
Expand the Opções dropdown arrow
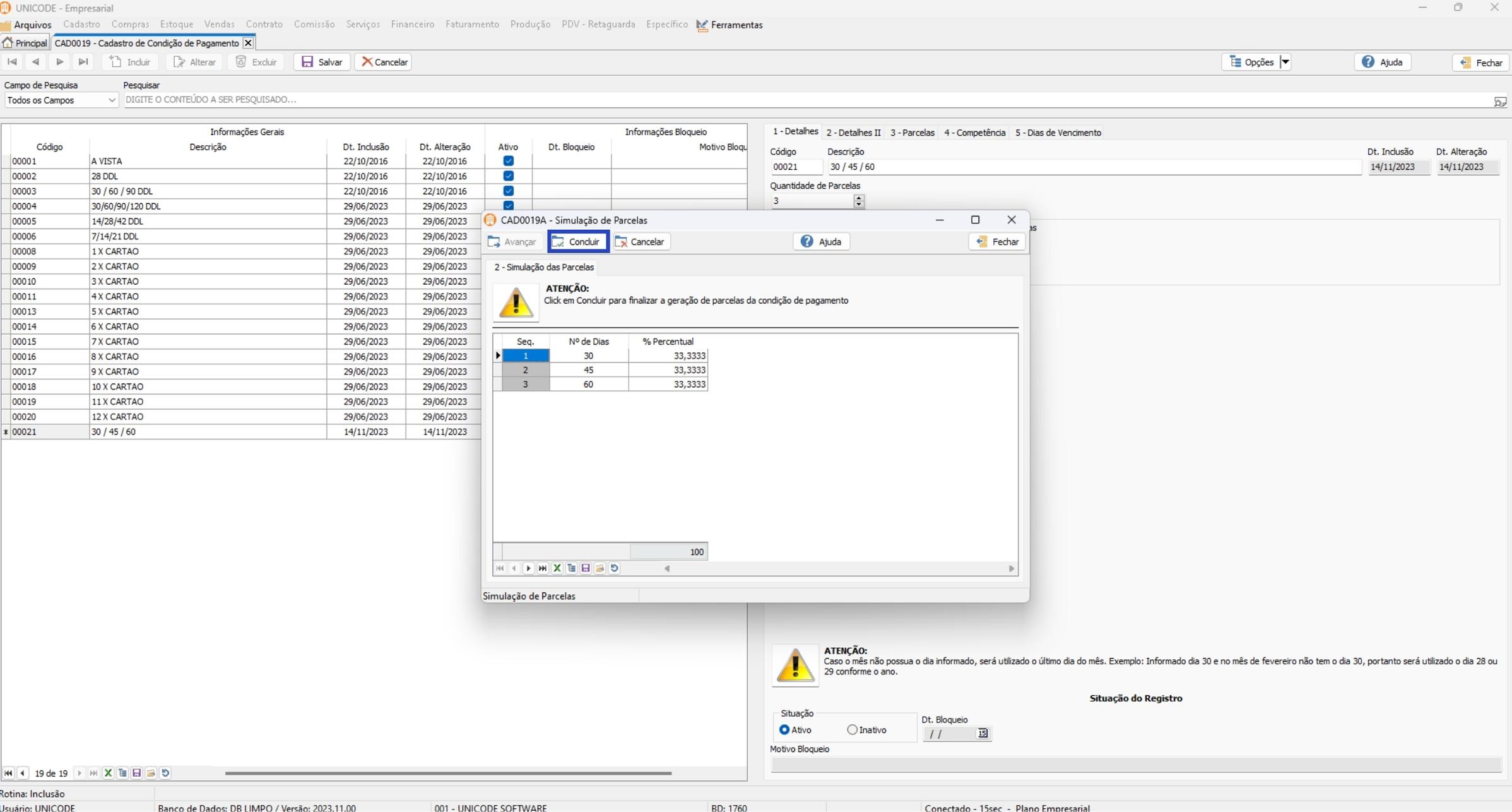coord(1285,62)
